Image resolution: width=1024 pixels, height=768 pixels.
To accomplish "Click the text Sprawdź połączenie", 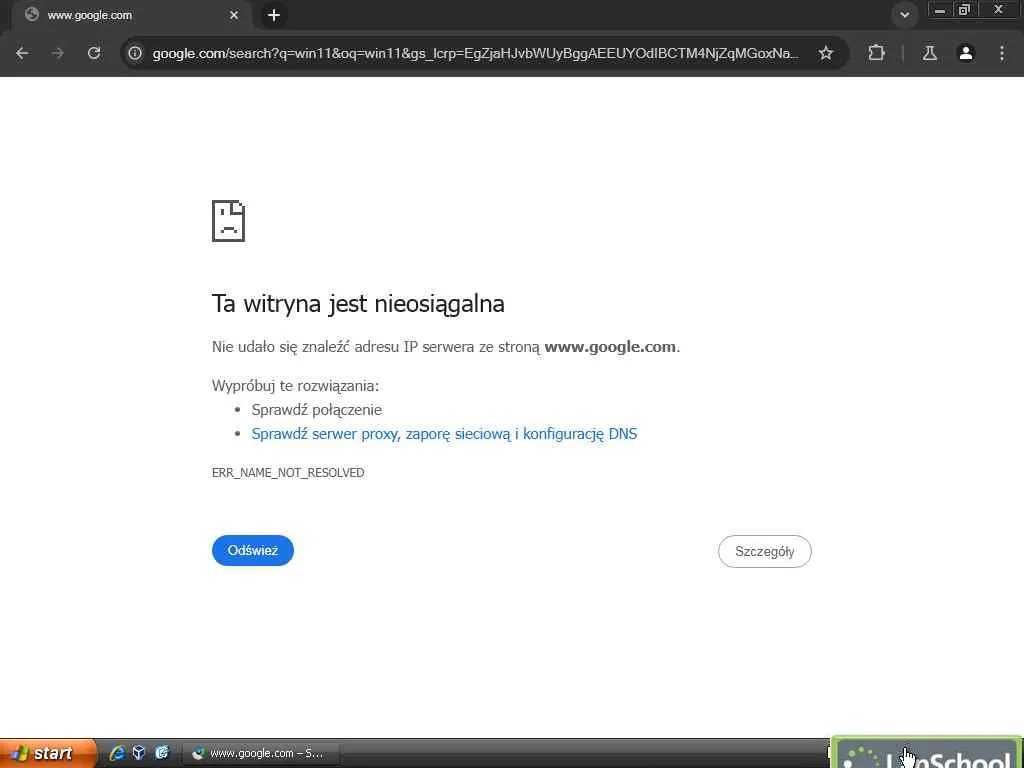I will pyautogui.click(x=317, y=410).
